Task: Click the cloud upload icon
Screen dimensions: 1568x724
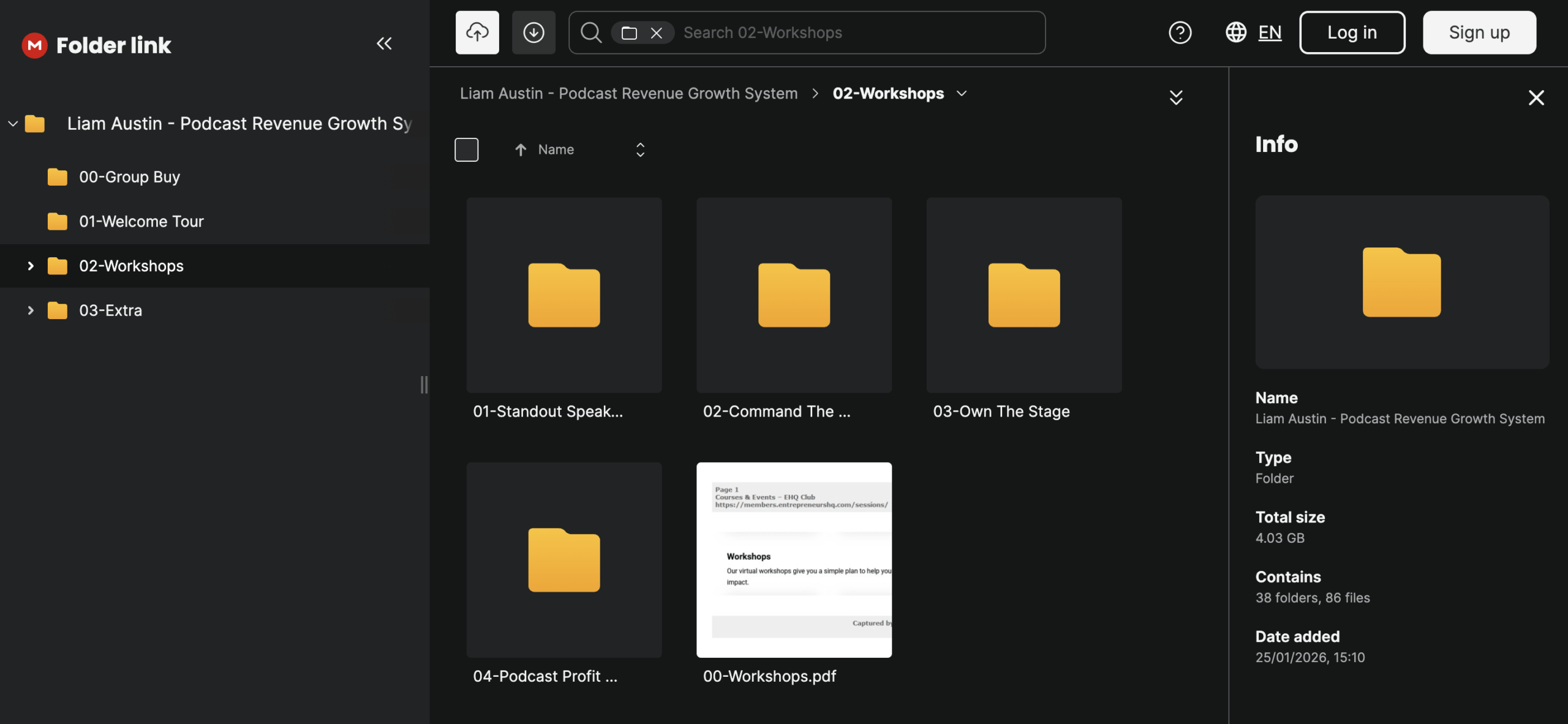Action: [x=477, y=32]
